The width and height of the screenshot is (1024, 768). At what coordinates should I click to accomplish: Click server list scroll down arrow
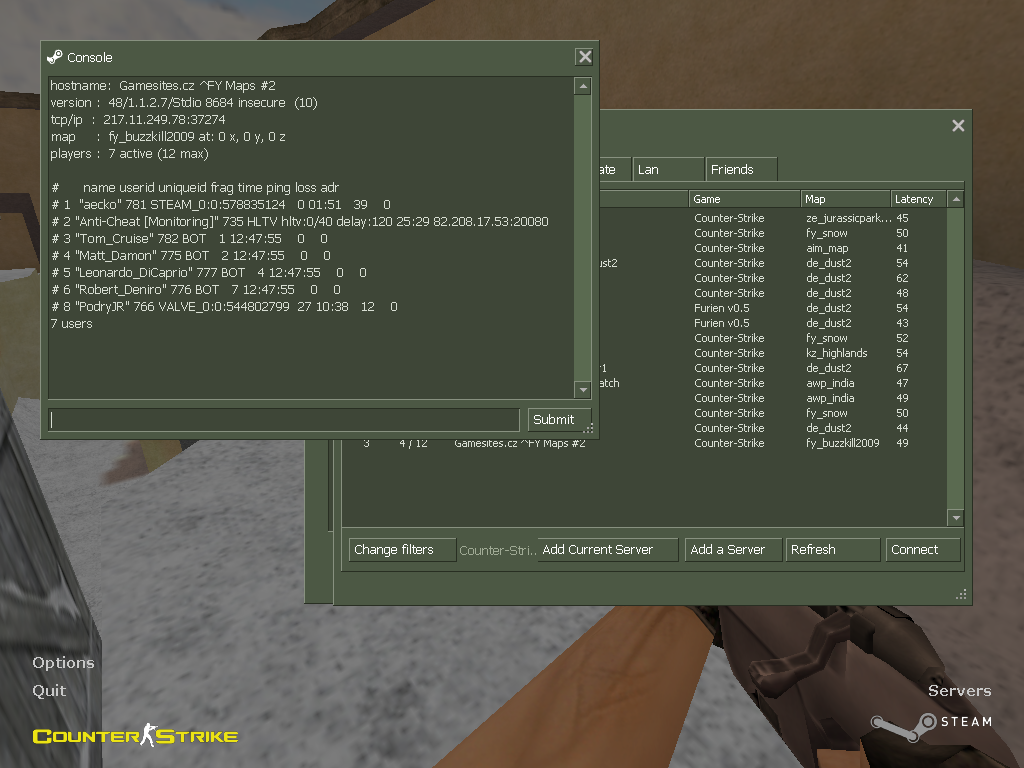pyautogui.click(x=955, y=518)
